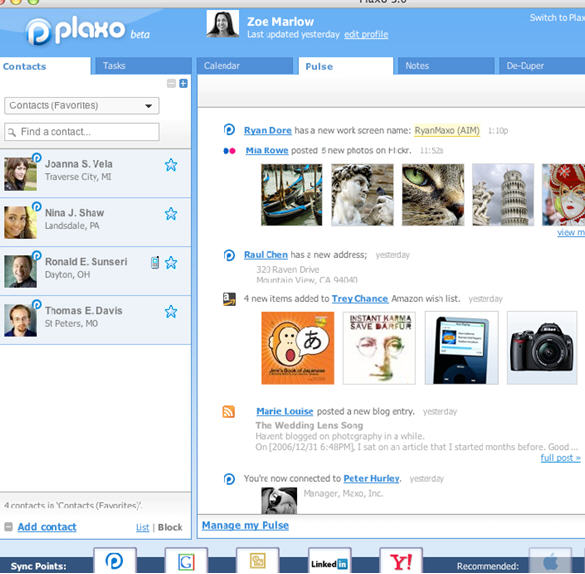Image resolution: width=585 pixels, height=574 pixels.
Task: Click the Google sync point icon
Action: click(186, 561)
